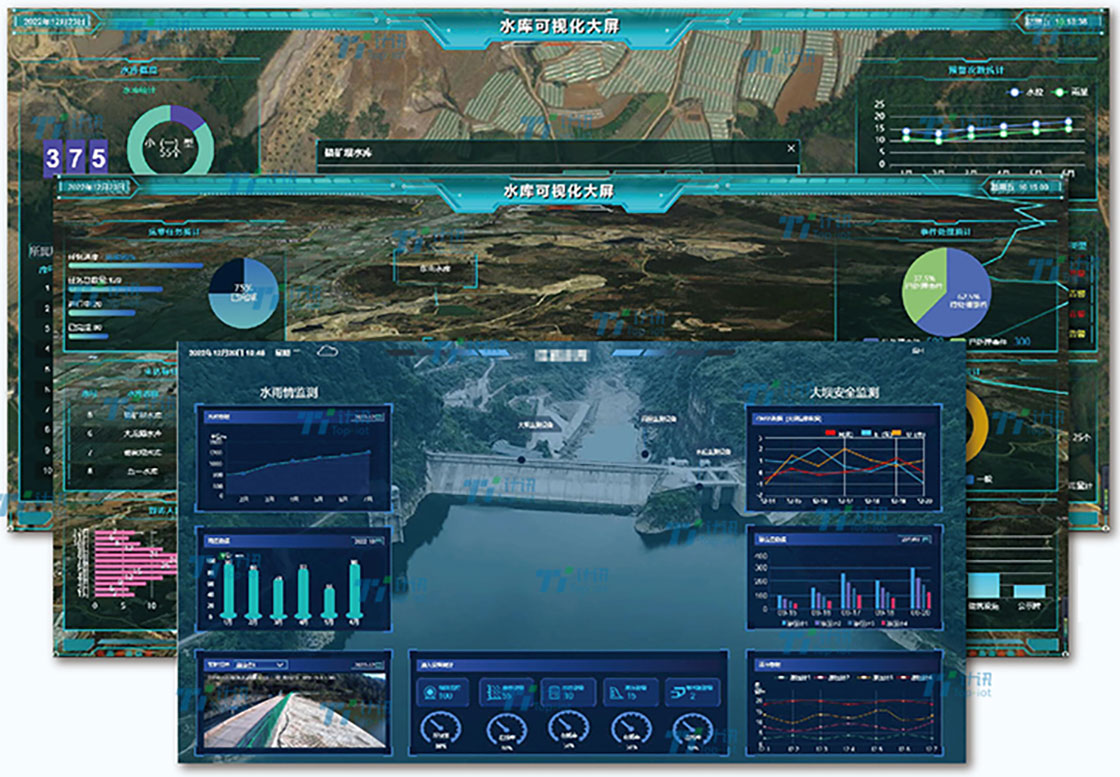Click the rainfall icon beside value 55
This screenshot has height=777, width=1120.
[x=492, y=691]
